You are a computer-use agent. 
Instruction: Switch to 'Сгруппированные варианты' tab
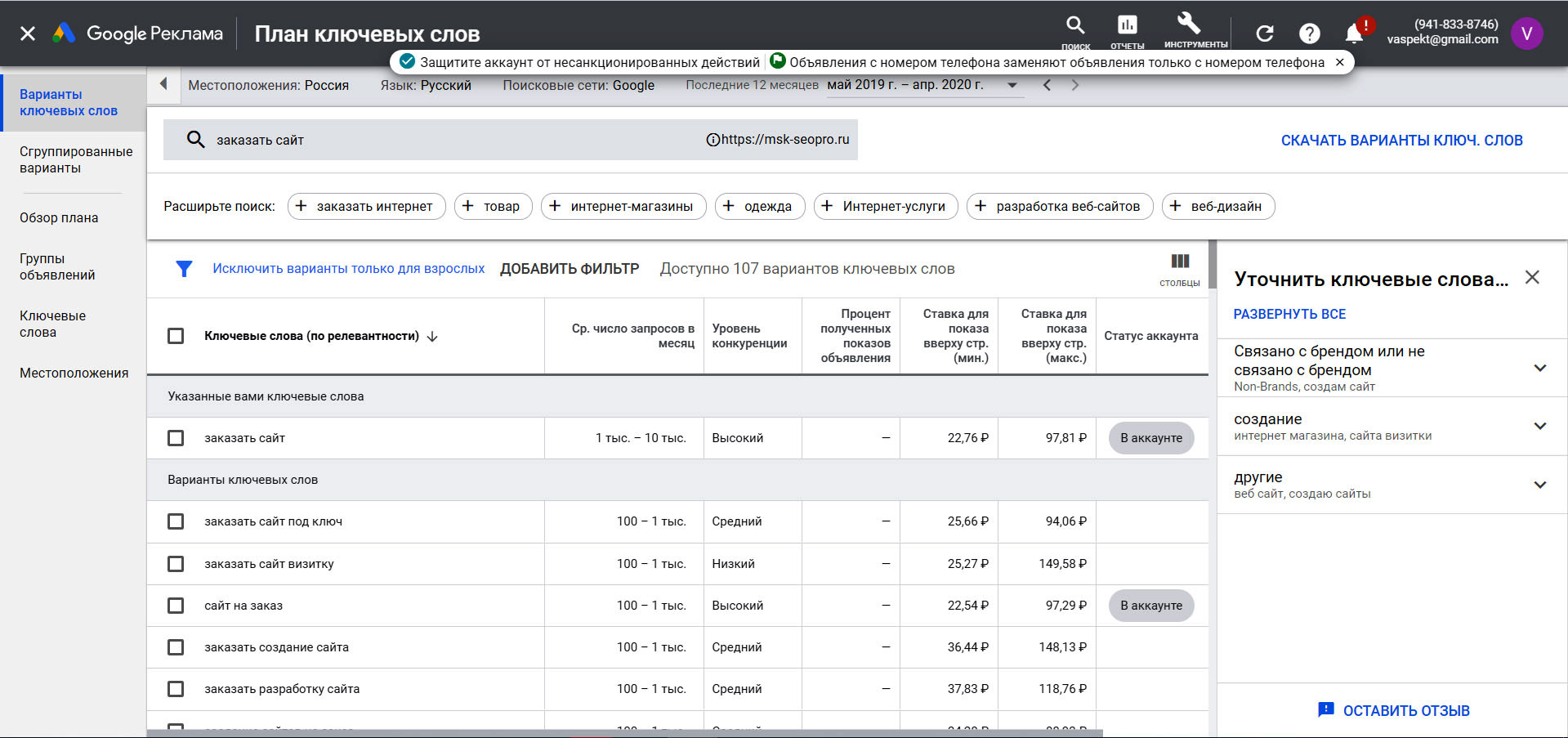click(x=75, y=160)
